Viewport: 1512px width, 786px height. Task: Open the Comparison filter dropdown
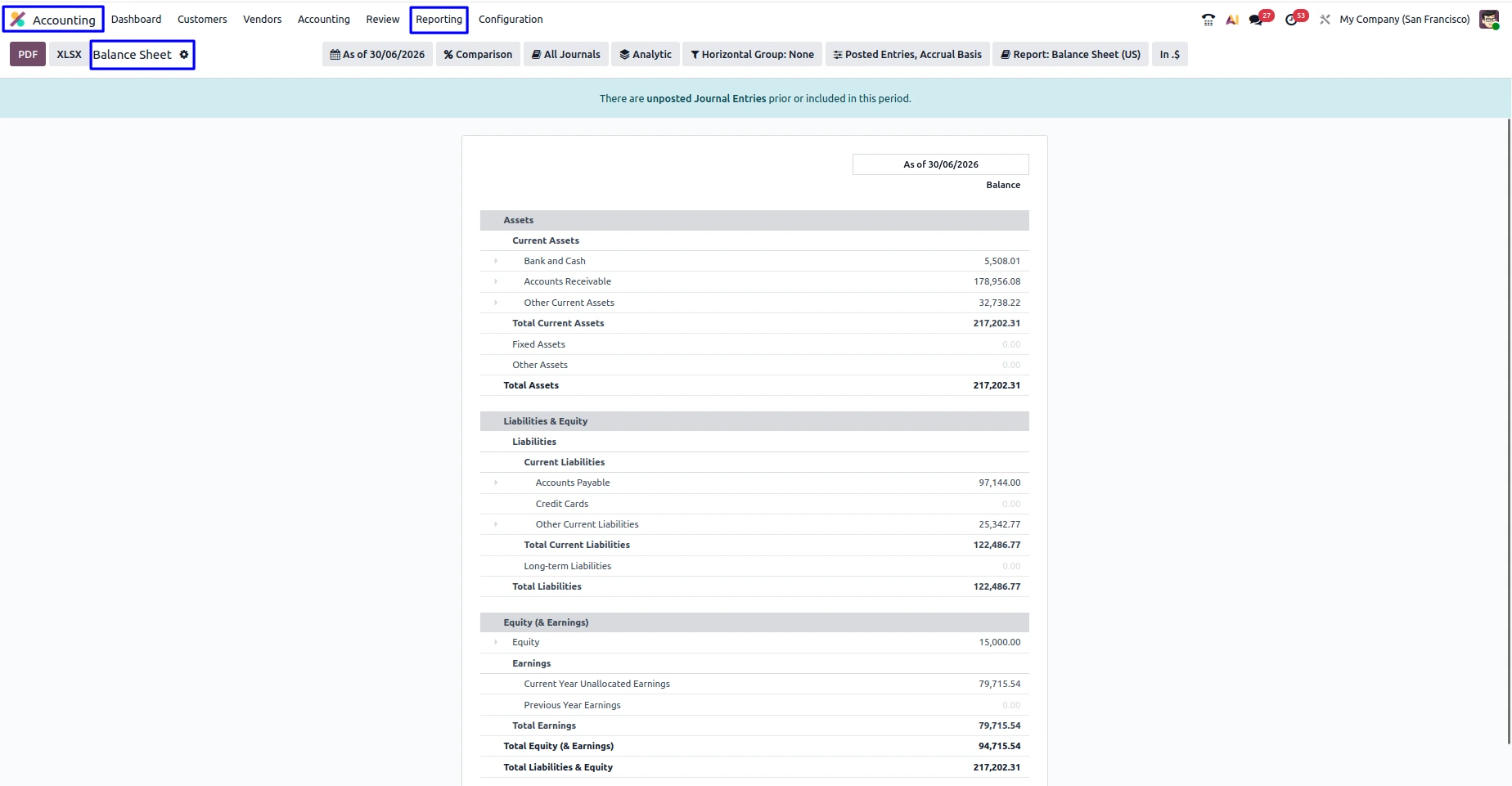pos(478,55)
